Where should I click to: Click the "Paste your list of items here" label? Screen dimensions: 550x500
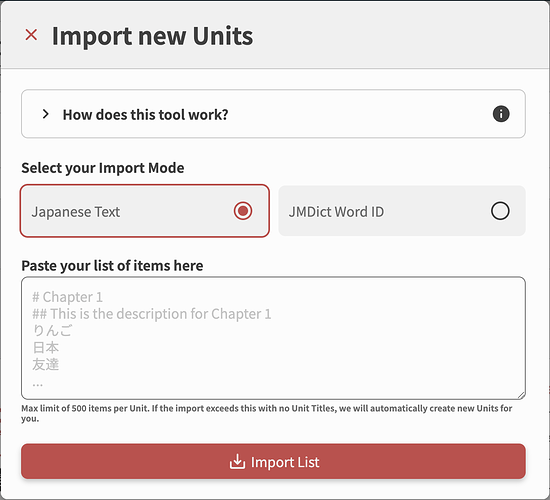[x=112, y=266]
